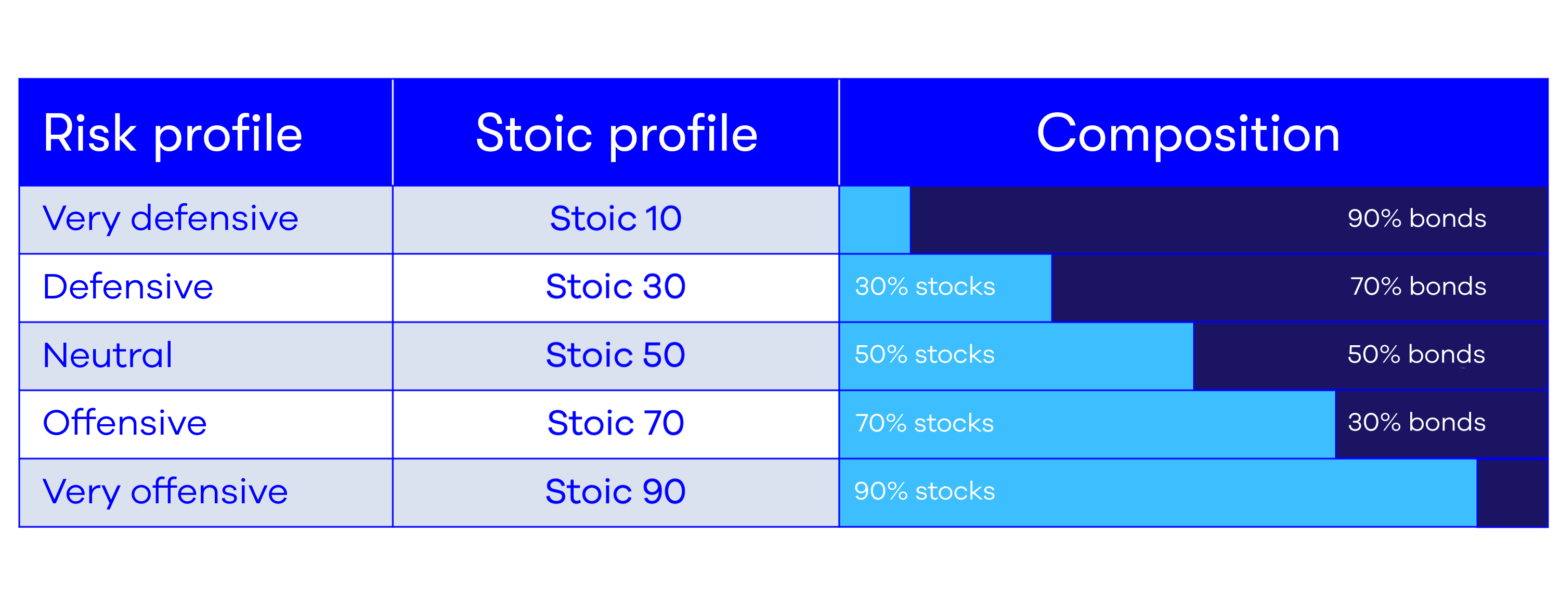Select the Very offensive risk profile cell

click(x=165, y=491)
